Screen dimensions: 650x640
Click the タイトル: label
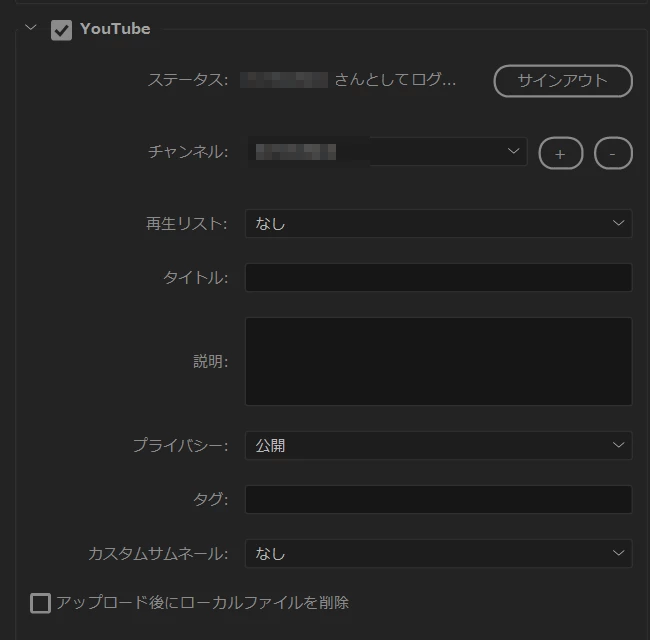tap(196, 278)
